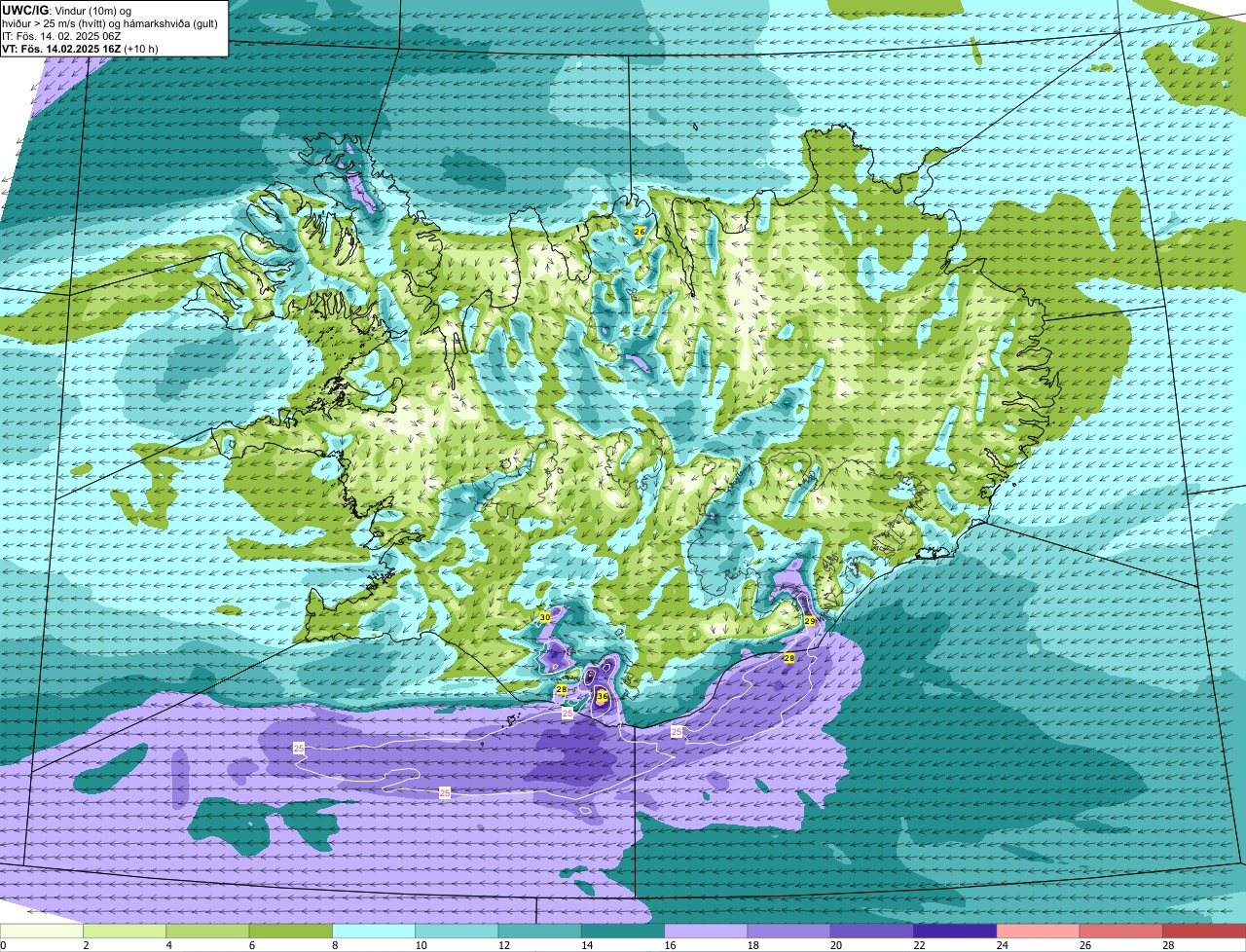Click the legend scale number 0
The width and height of the screenshot is (1246, 952).
tap(3, 945)
